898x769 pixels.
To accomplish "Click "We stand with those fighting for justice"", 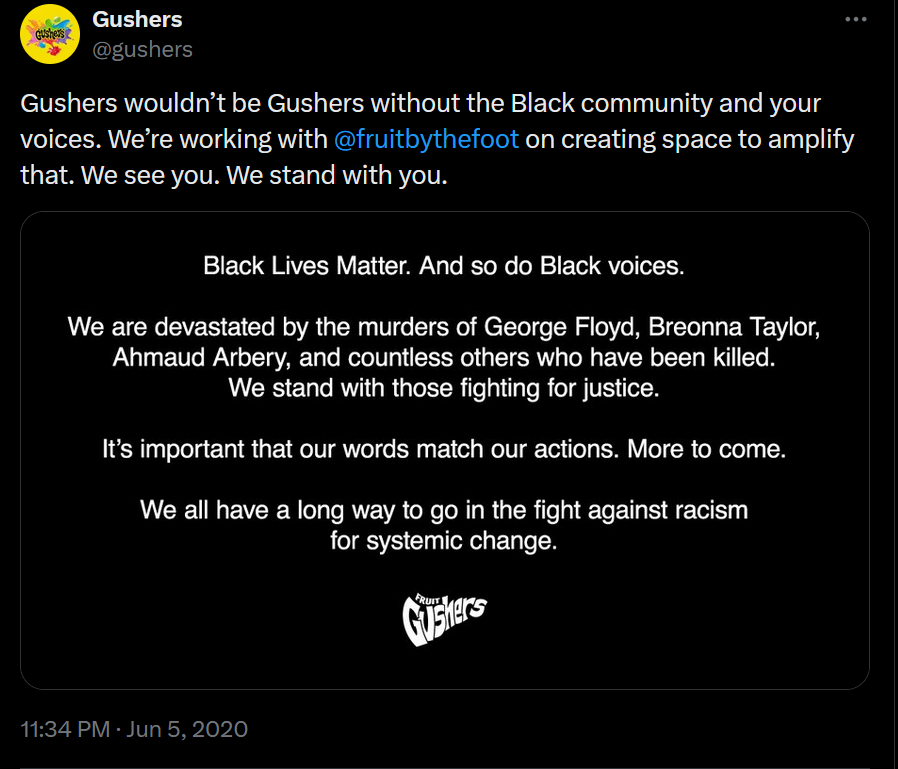I will click(x=444, y=388).
